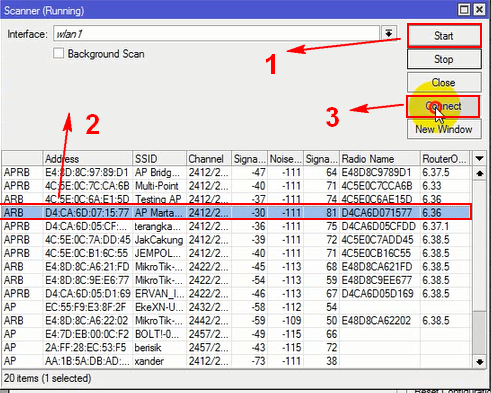The image size is (491, 393).
Task: Close the Scanner dialog via Close button
Action: point(444,82)
